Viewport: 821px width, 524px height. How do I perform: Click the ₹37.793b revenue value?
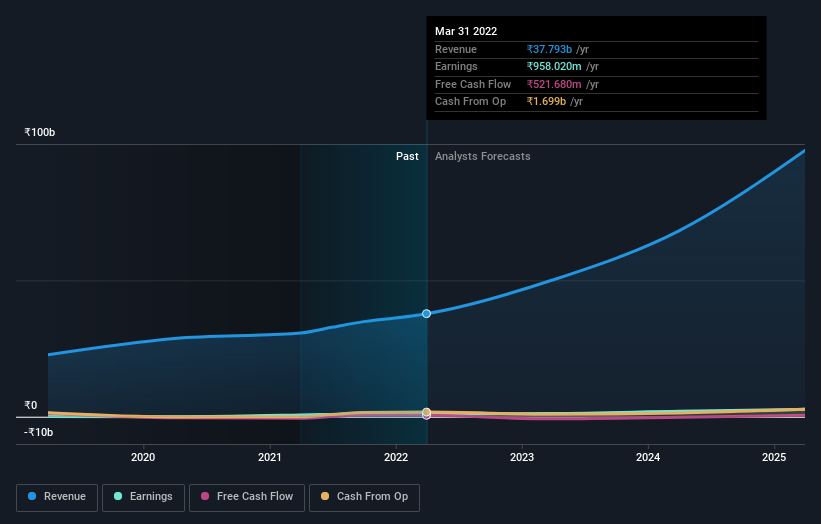pos(549,49)
